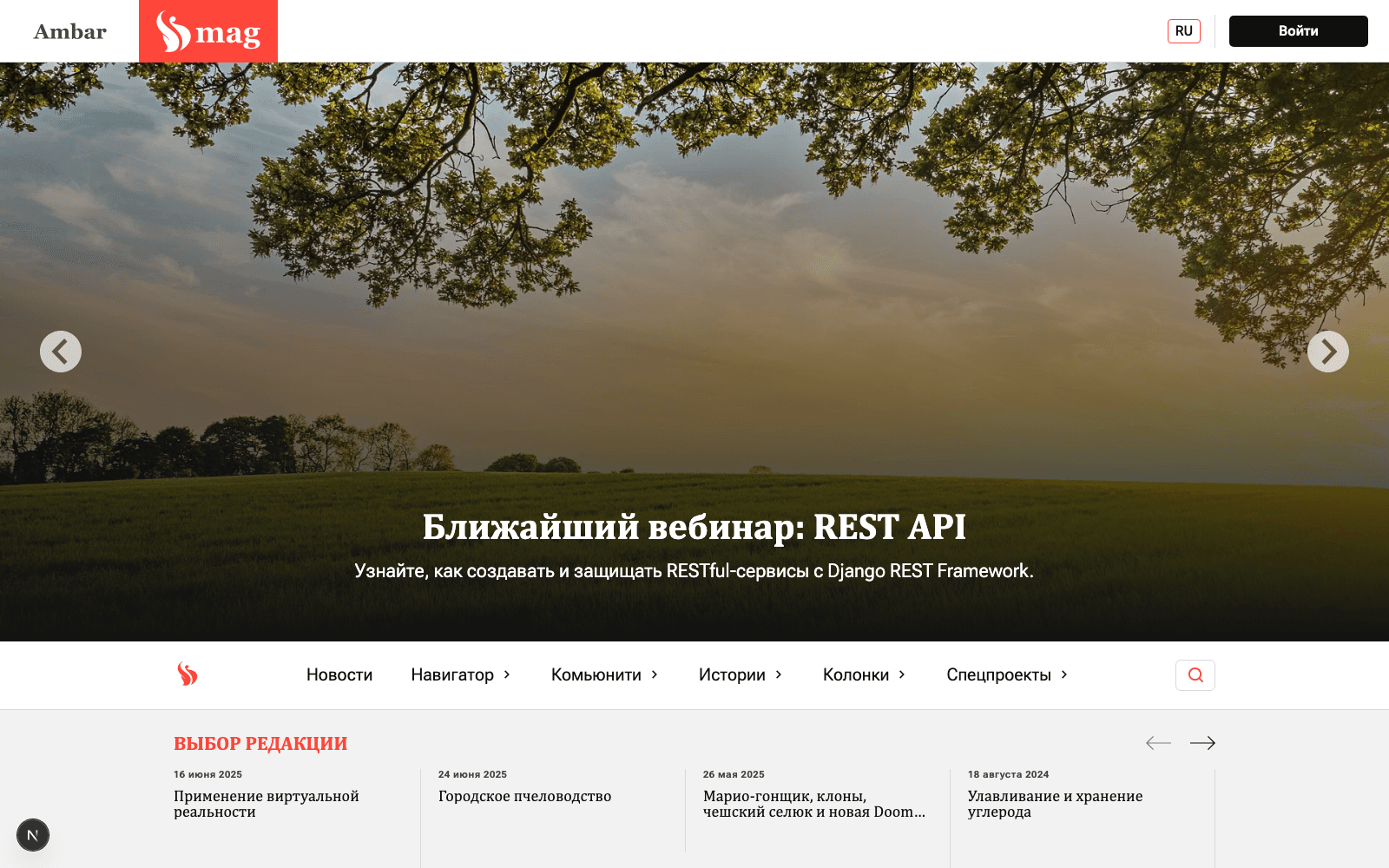Read article Улавливание и хранение углерода

(1055, 804)
